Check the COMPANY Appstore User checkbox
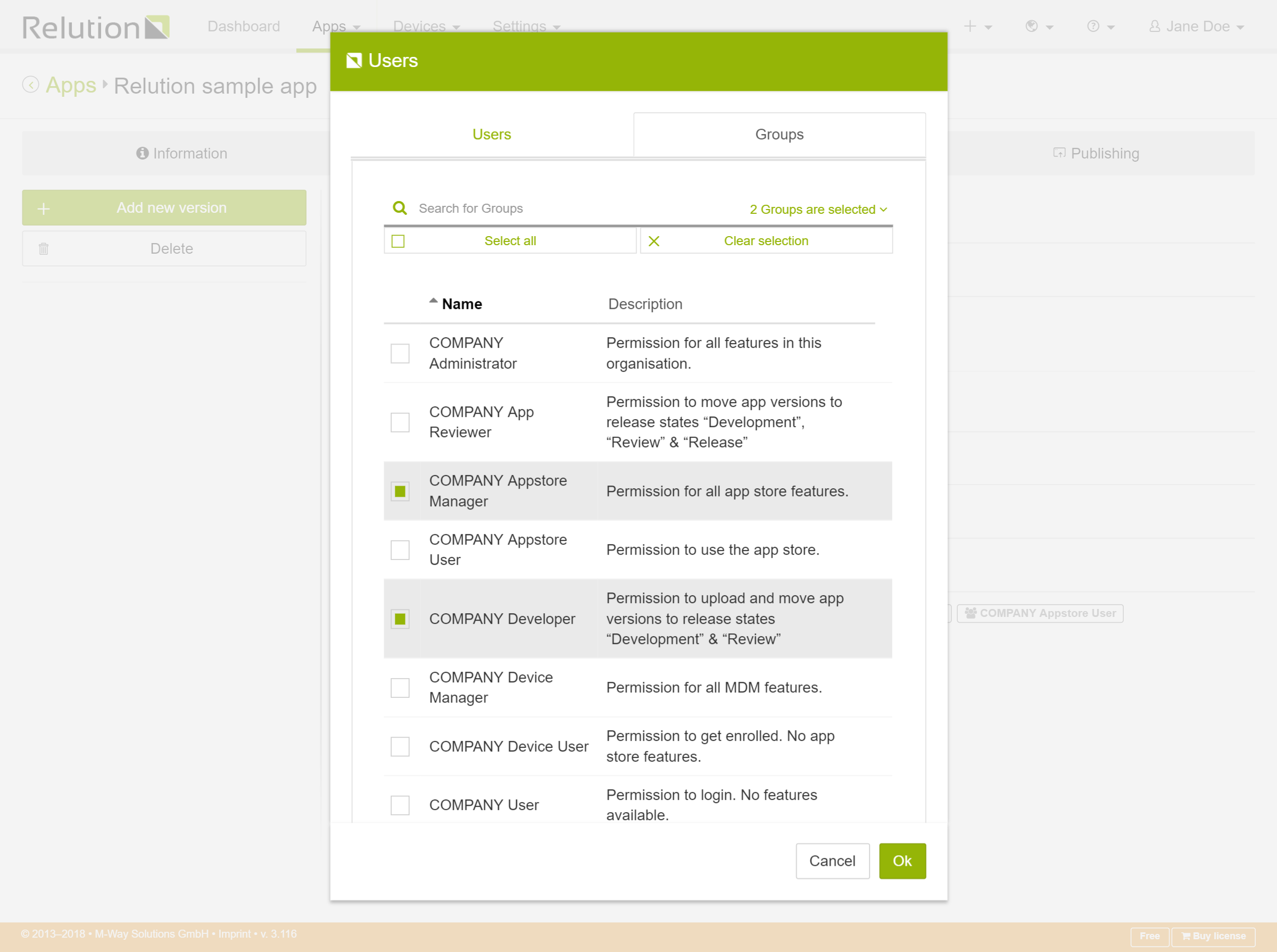Viewport: 1277px width, 952px height. 400,550
